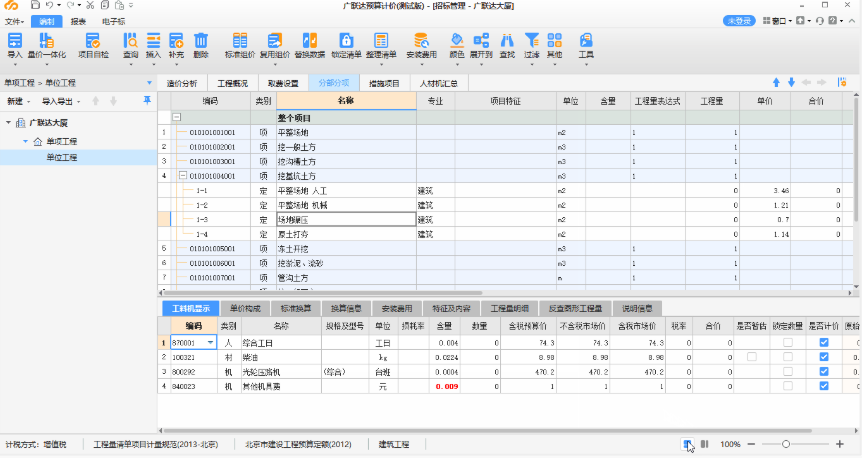The width and height of the screenshot is (862, 458).
Task: Open the 工具 toolbox icon
Action: tap(586, 44)
